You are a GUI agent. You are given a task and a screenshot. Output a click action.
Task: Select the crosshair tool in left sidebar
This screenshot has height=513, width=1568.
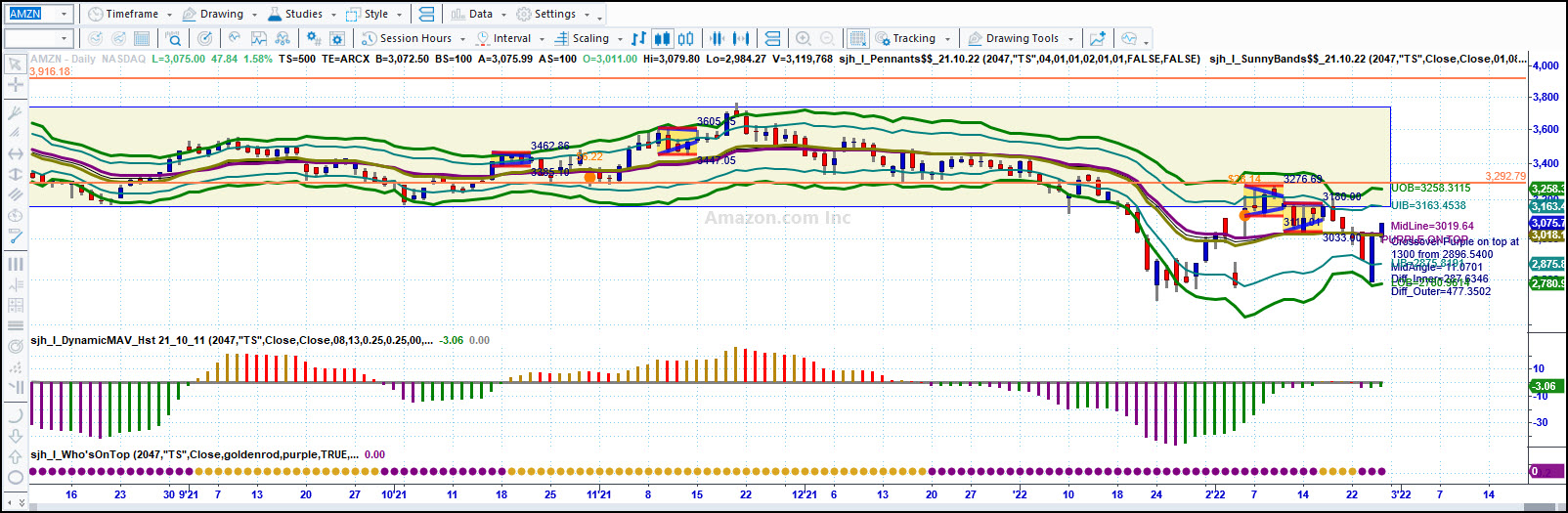point(15,85)
